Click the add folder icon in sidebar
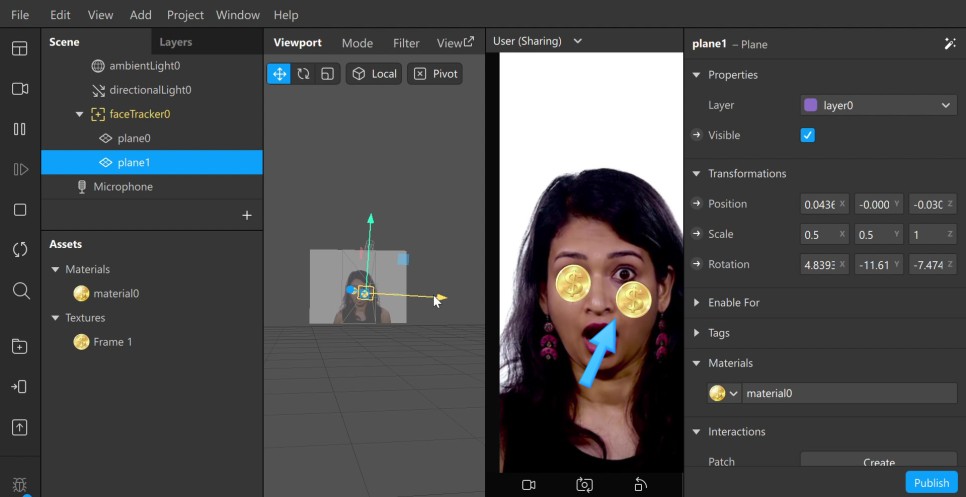Viewport: 966px width, 497px height. (x=20, y=347)
